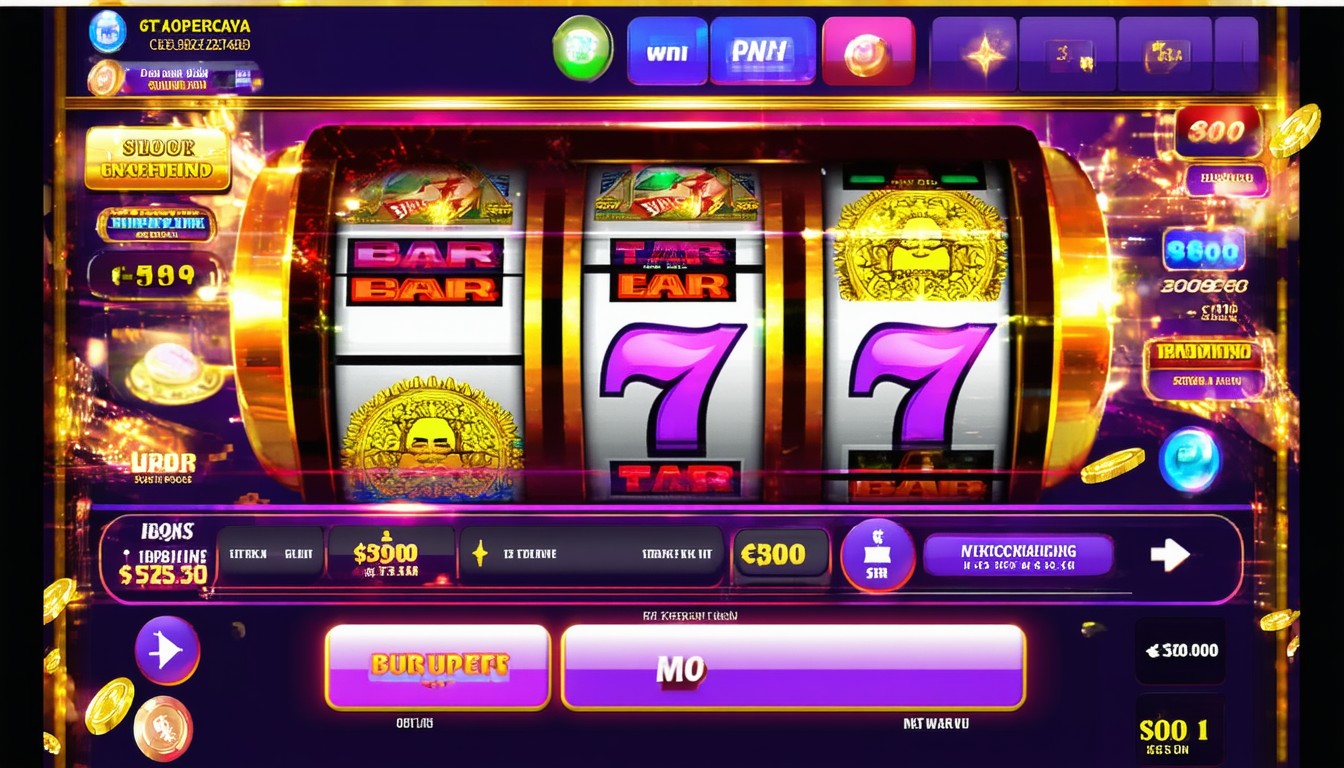
Task: Click the red 300 badge
Action: 1217,131
